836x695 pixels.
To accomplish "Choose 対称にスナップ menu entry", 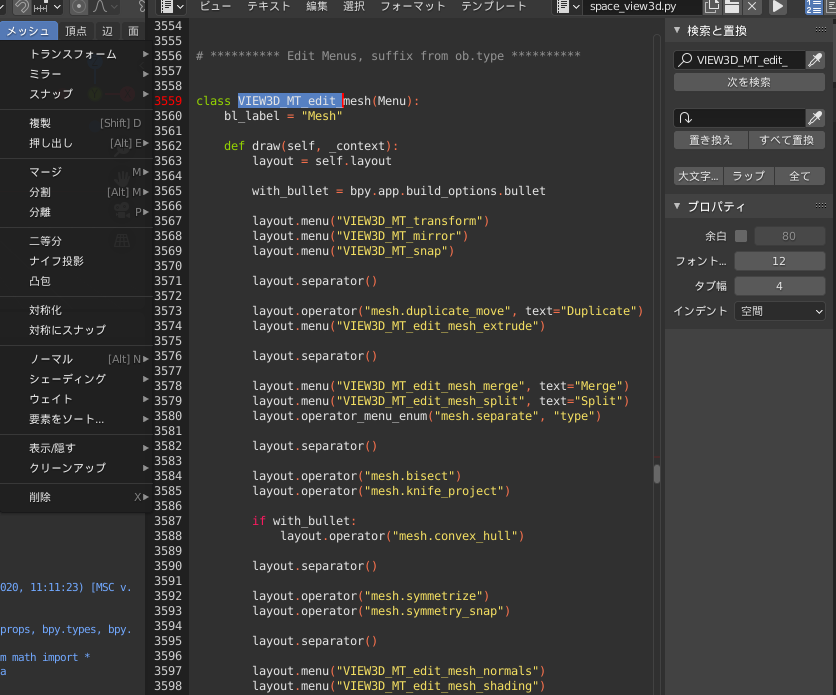I will [76, 330].
